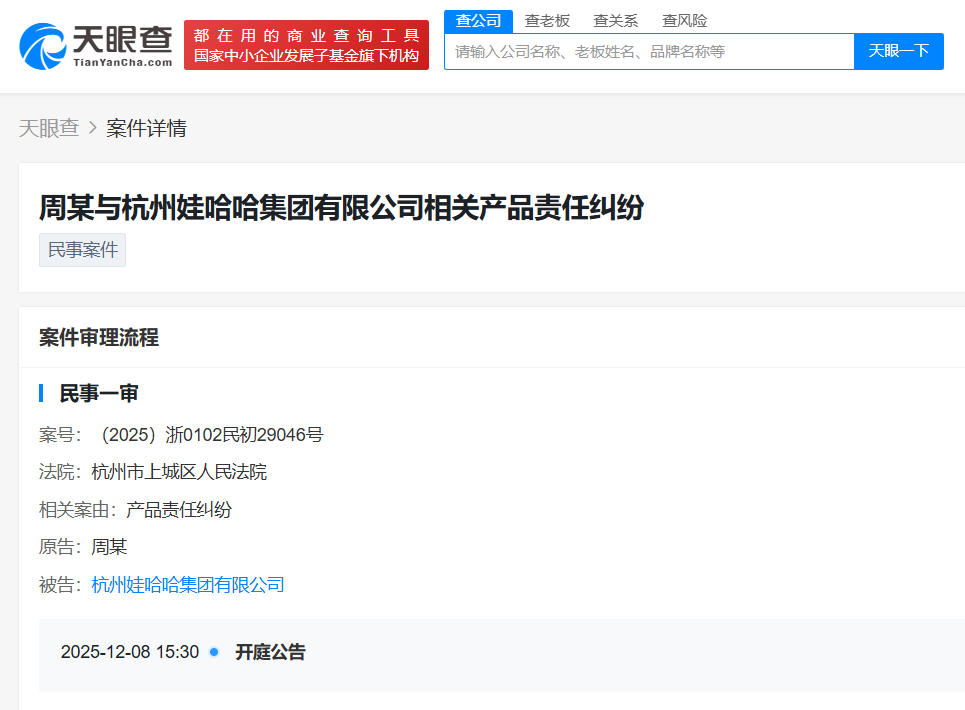Switch to the 查关系 tab

tap(615, 21)
